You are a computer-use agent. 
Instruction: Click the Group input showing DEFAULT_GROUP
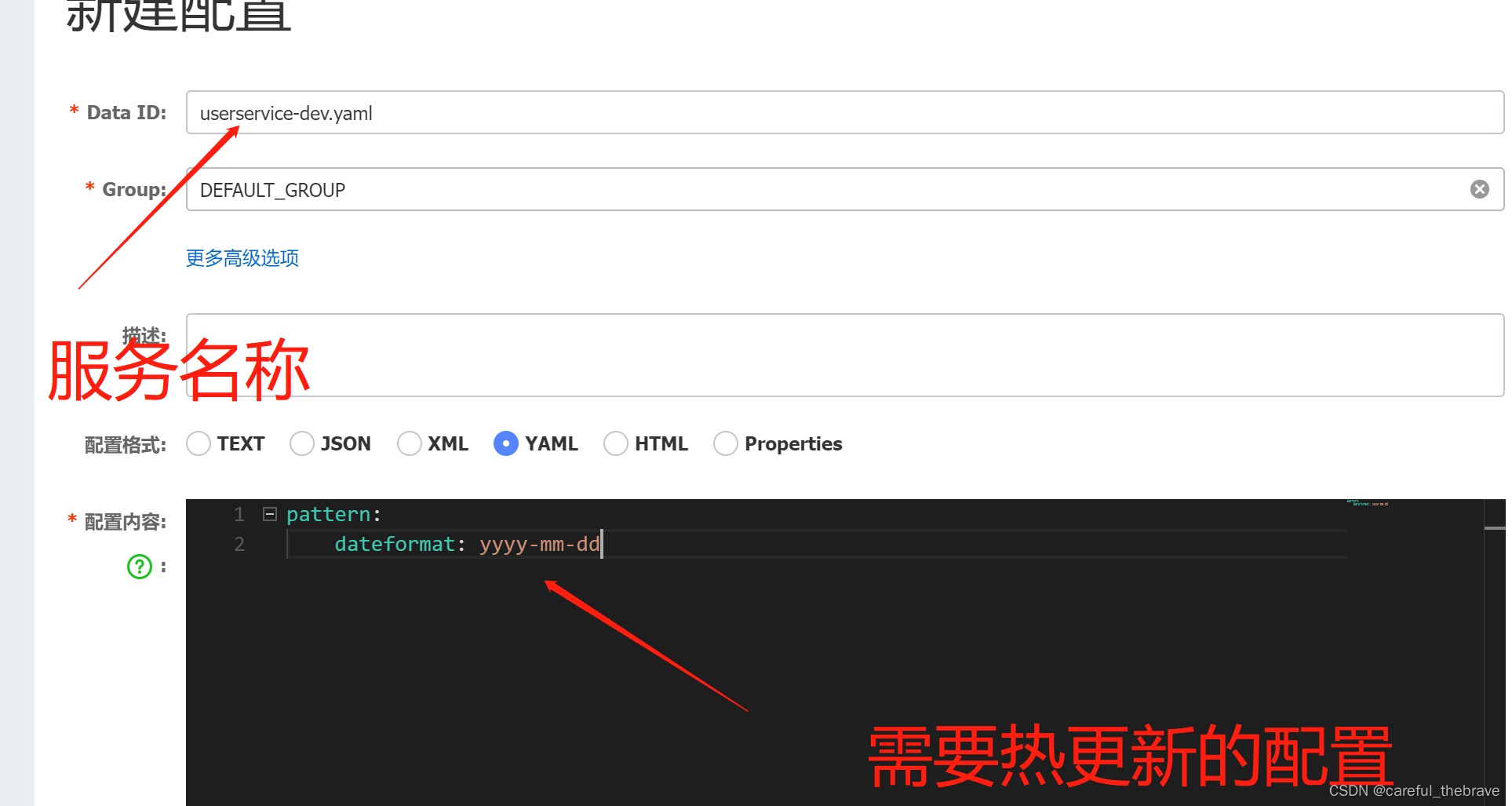click(549, 189)
